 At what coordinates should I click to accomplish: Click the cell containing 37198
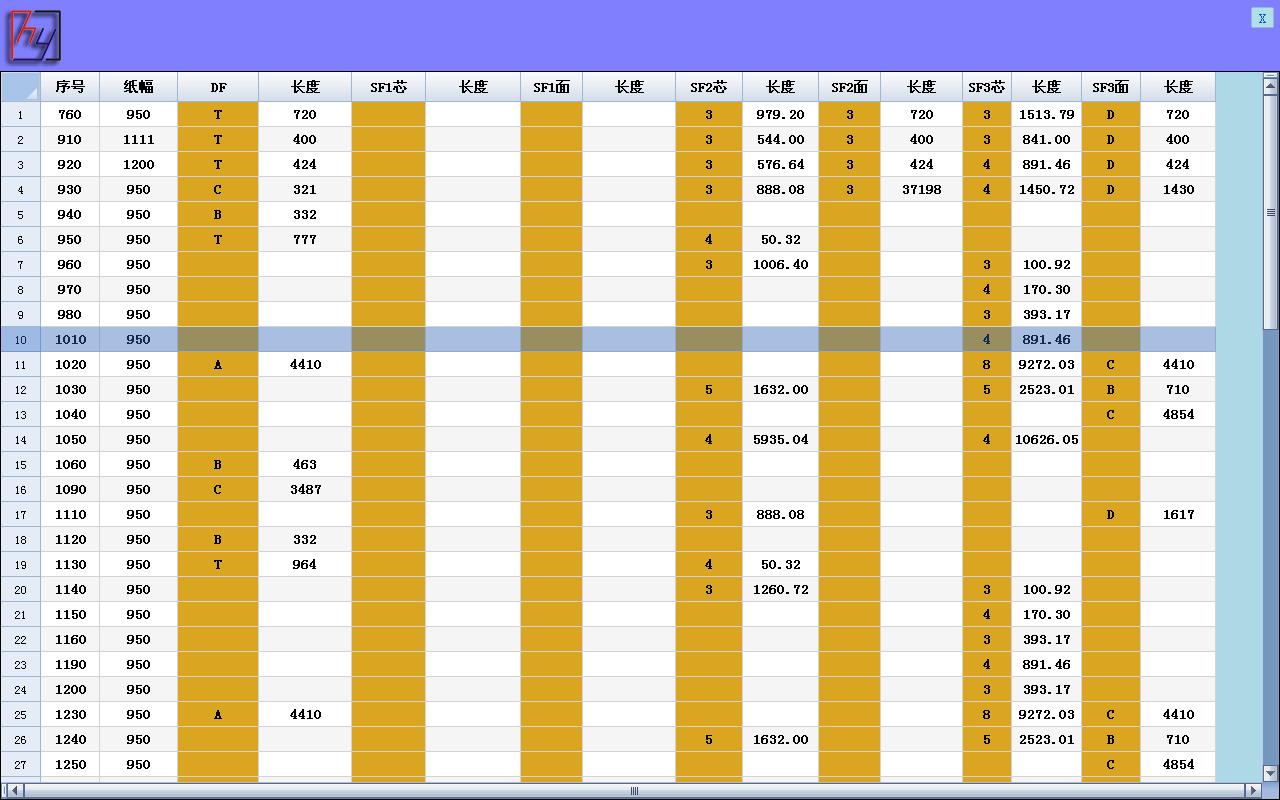[921, 190]
